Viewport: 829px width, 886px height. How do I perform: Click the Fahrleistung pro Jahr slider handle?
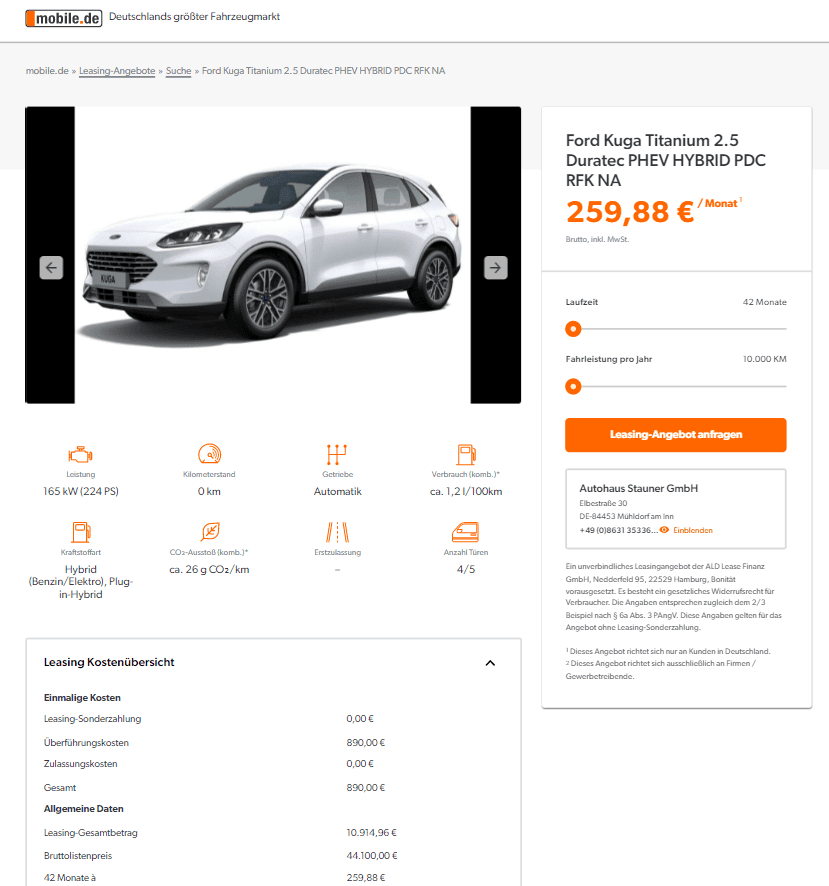[x=573, y=386]
